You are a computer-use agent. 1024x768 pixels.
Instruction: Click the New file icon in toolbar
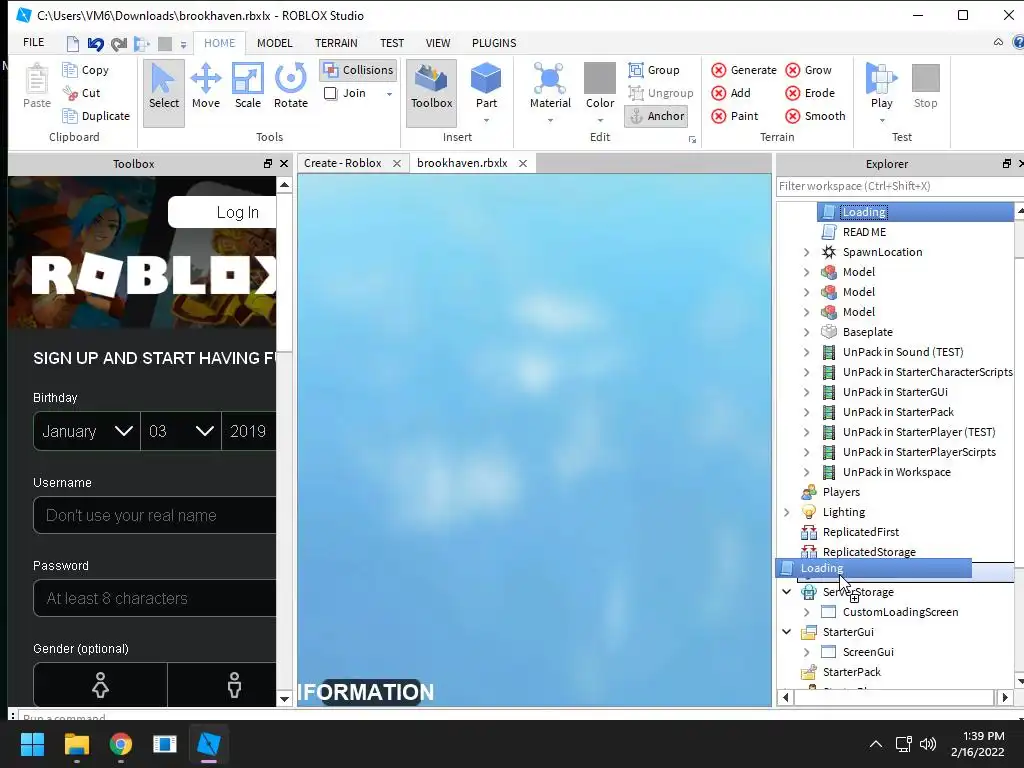tap(72, 44)
